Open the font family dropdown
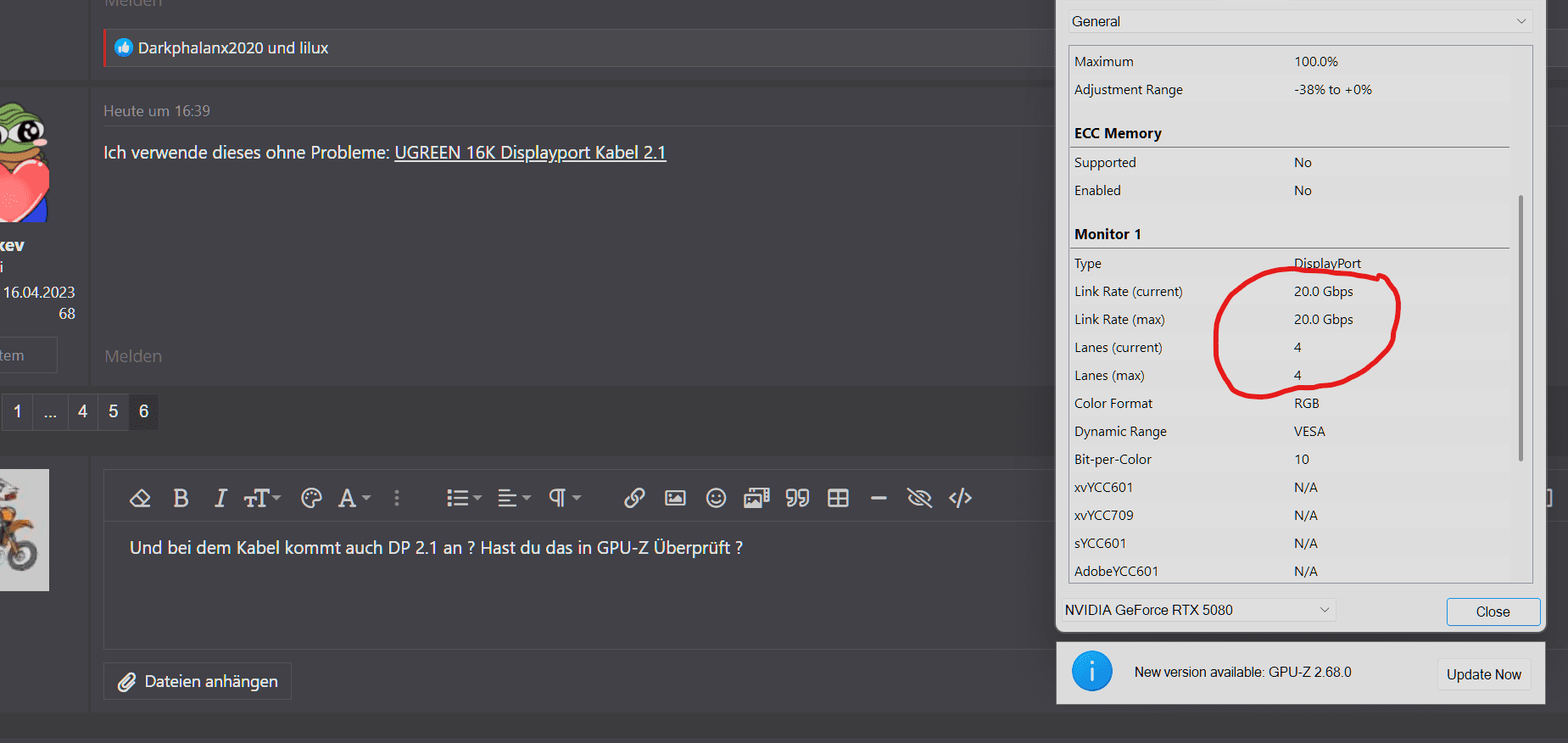Viewport: 1568px width, 743px height. tap(354, 498)
